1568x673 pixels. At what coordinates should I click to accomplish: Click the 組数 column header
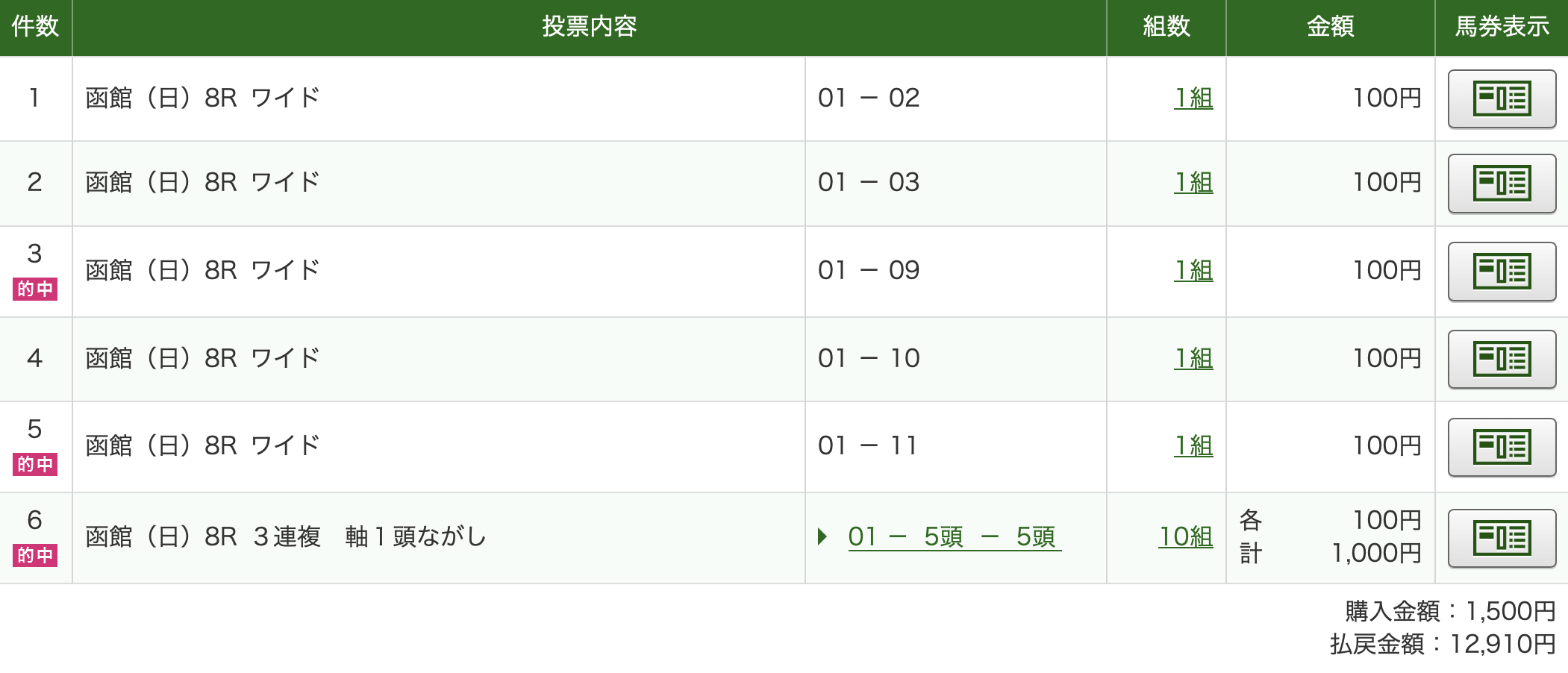coord(1166,27)
